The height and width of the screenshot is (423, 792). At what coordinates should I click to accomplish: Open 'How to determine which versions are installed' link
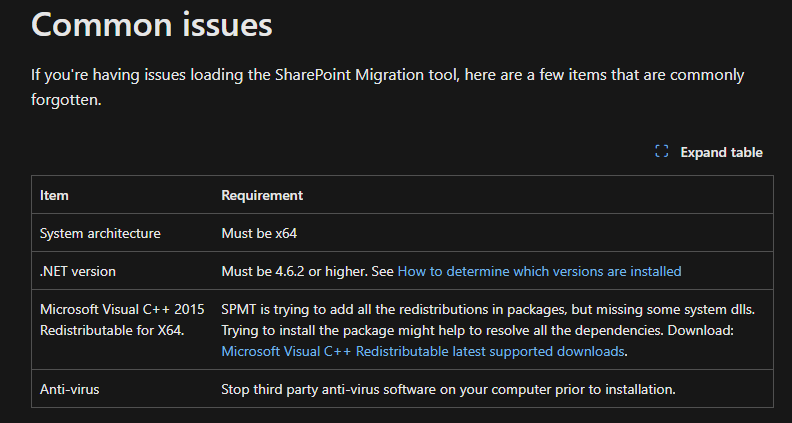539,271
